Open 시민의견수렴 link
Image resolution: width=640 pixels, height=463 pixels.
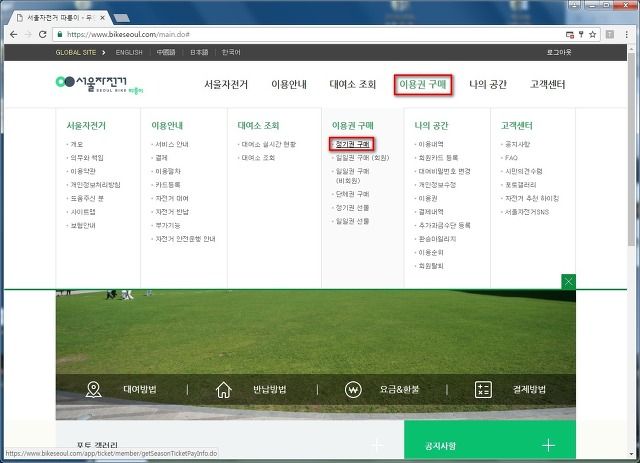[524, 171]
